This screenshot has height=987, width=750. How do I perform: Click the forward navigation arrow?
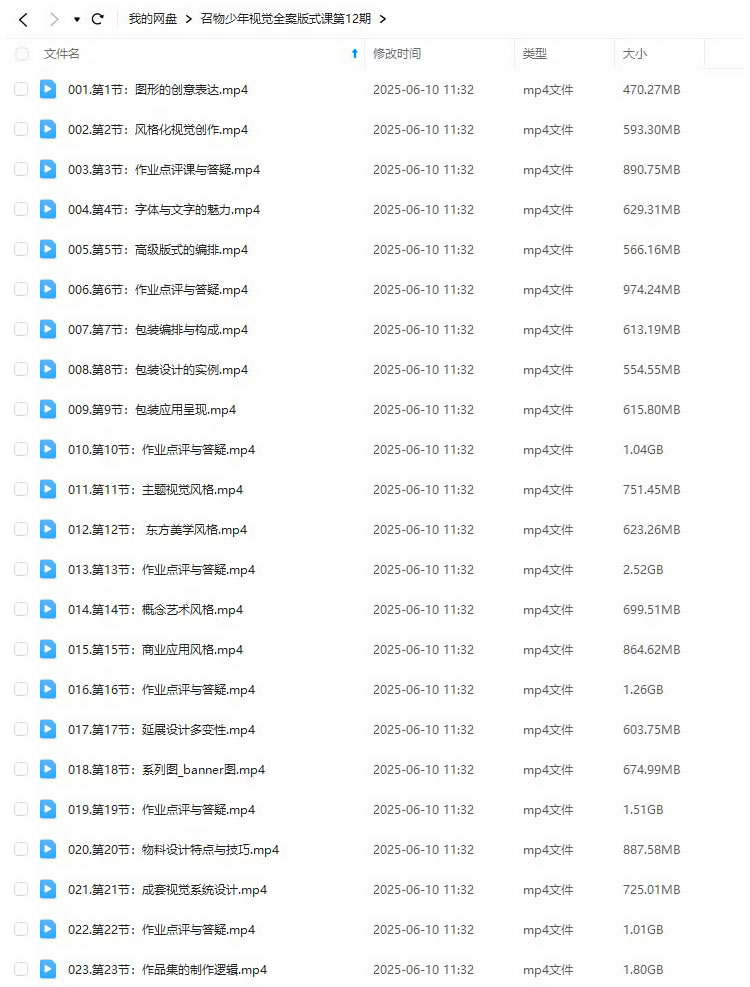[x=54, y=20]
